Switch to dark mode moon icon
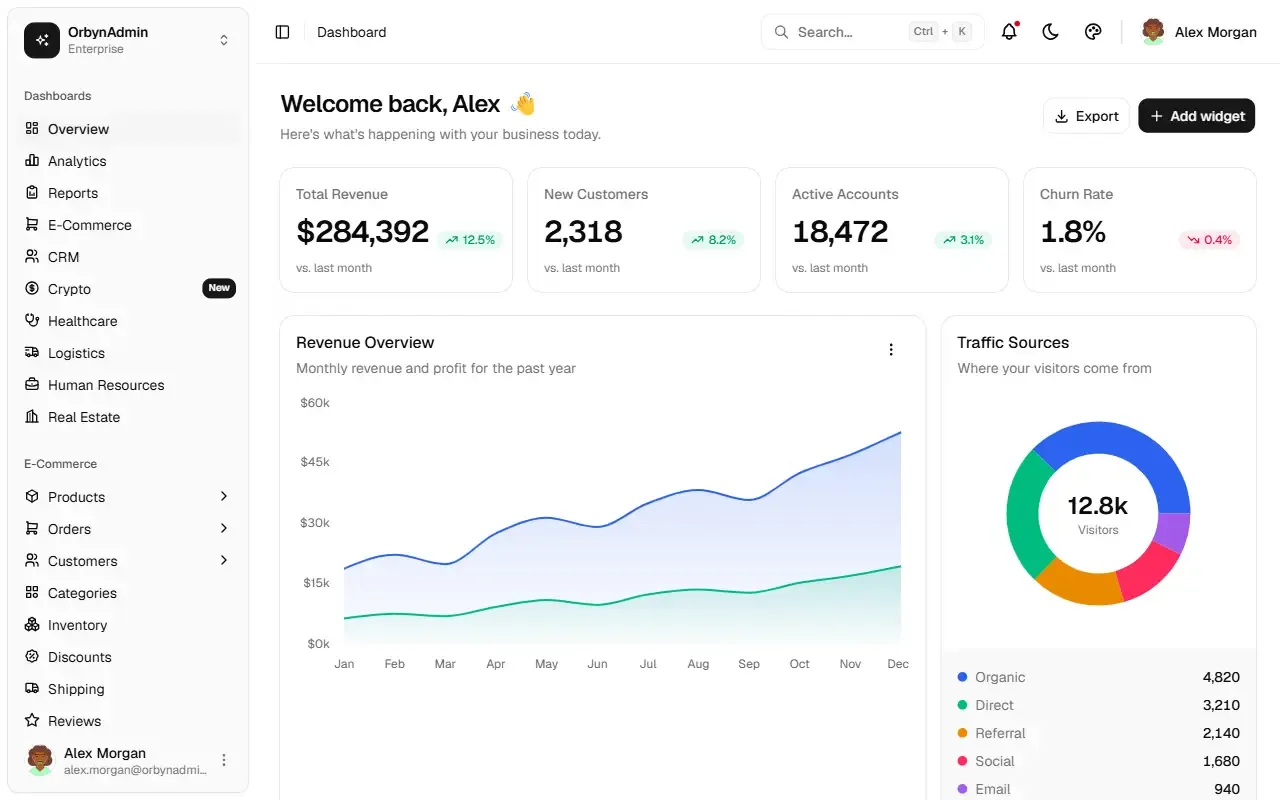Image resolution: width=1280 pixels, height=800 pixels. point(1050,32)
